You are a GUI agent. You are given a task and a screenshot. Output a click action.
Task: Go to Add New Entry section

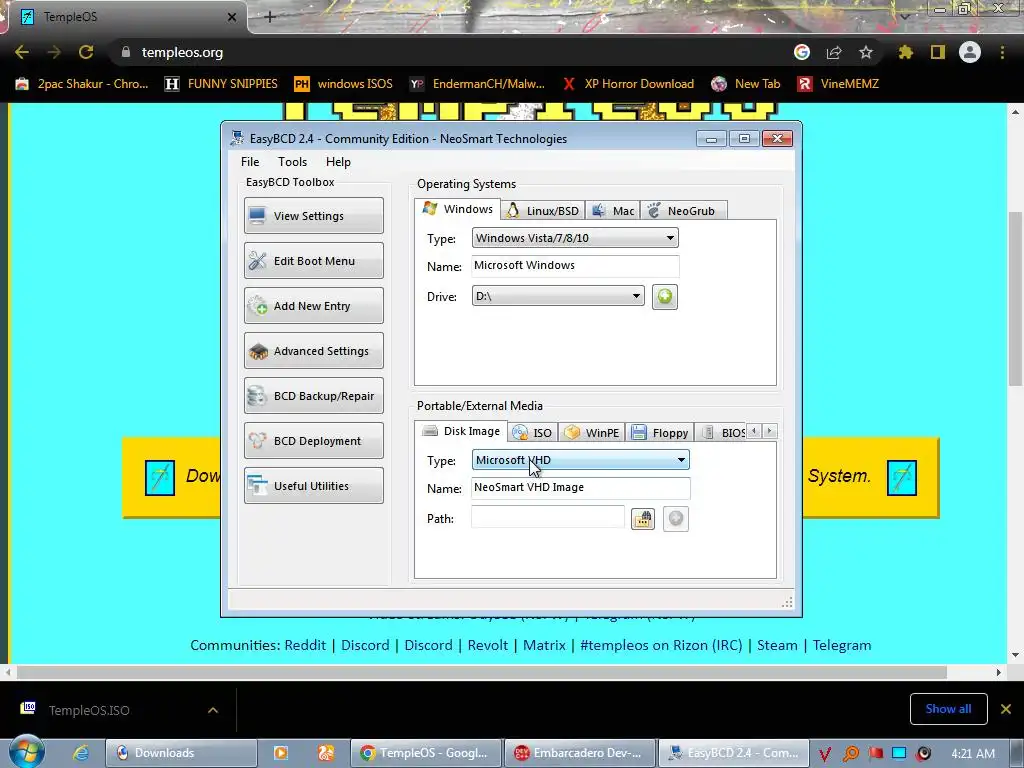click(313, 306)
